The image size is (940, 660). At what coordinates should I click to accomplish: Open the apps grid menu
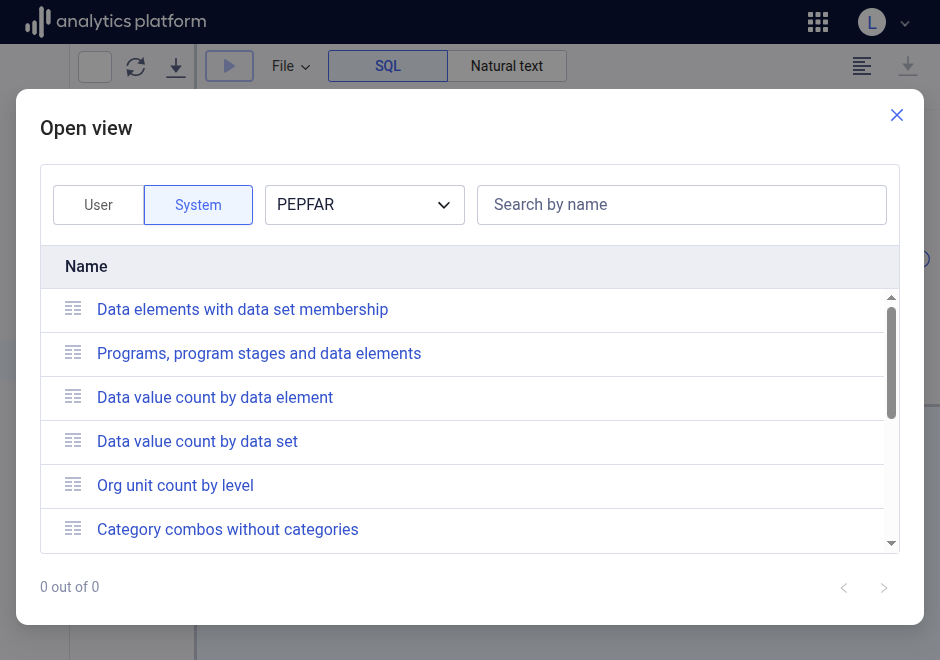coord(818,22)
